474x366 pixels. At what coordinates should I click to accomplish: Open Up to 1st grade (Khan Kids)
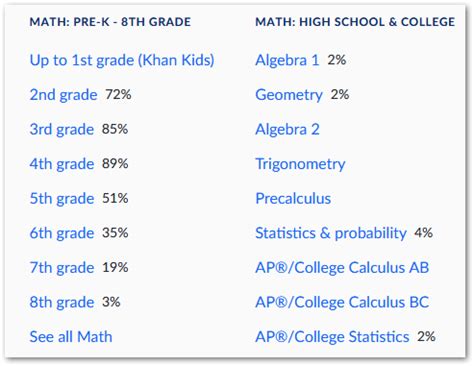pos(122,61)
